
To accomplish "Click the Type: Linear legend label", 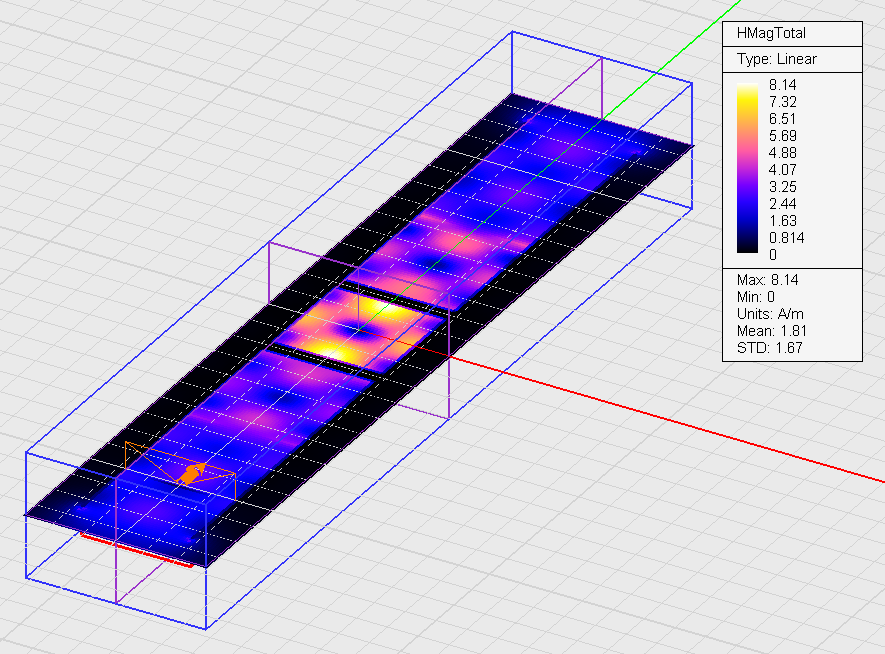I will [x=776, y=59].
